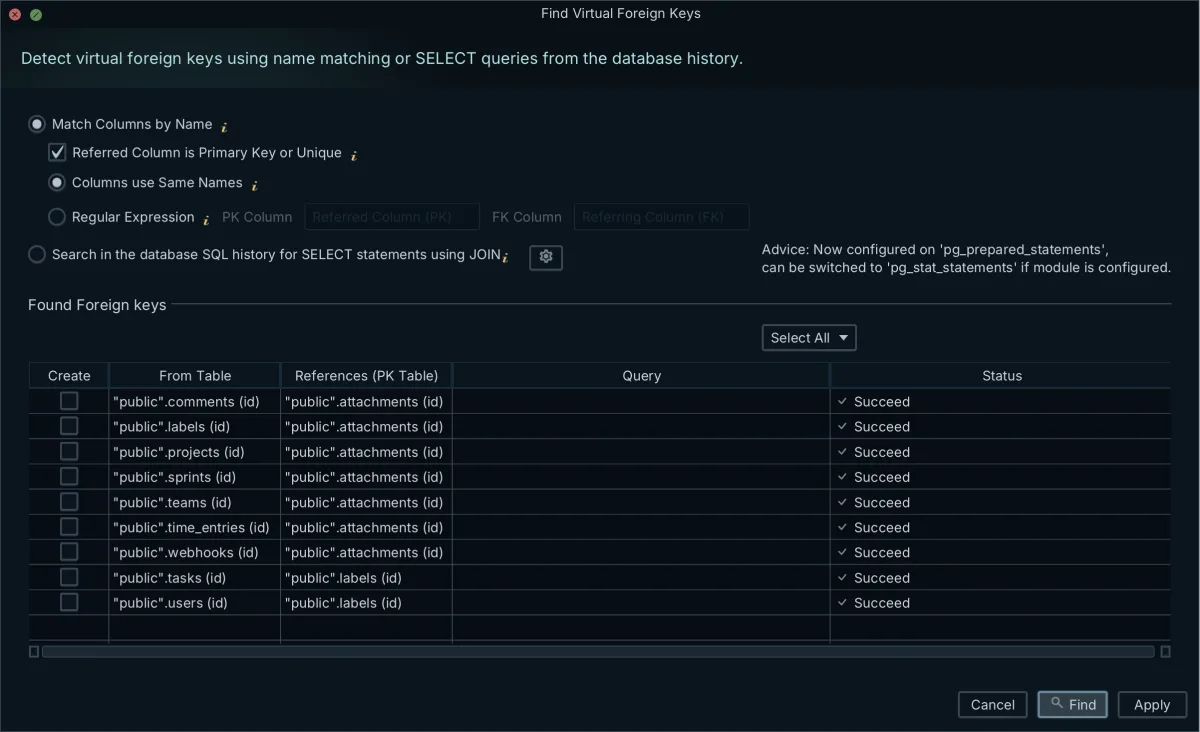The width and height of the screenshot is (1200, 732).
Task: Click info icon beside Regular Expression
Action: (206, 219)
